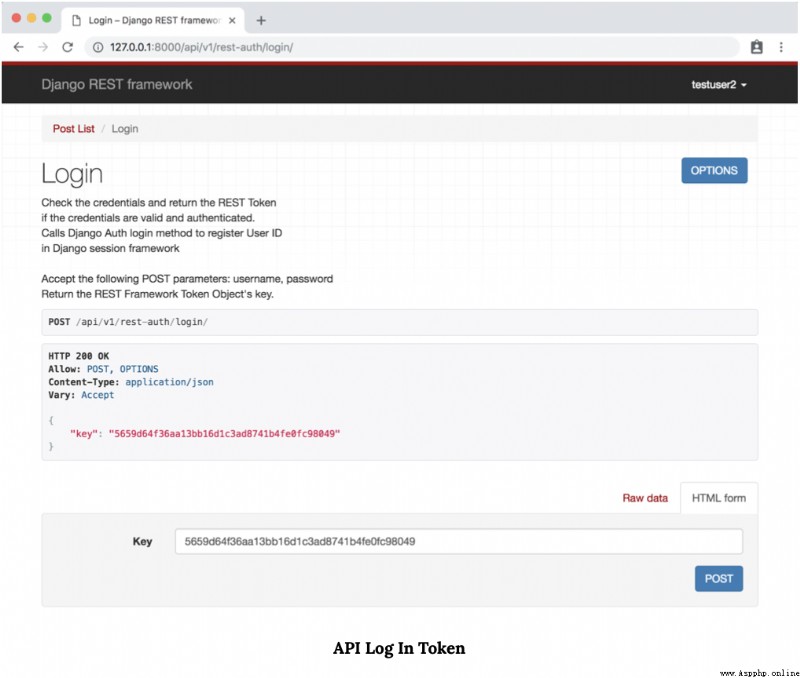
Task: Click the POST /api/v1/rest-auth/login/ request line
Action: [x=128, y=322]
